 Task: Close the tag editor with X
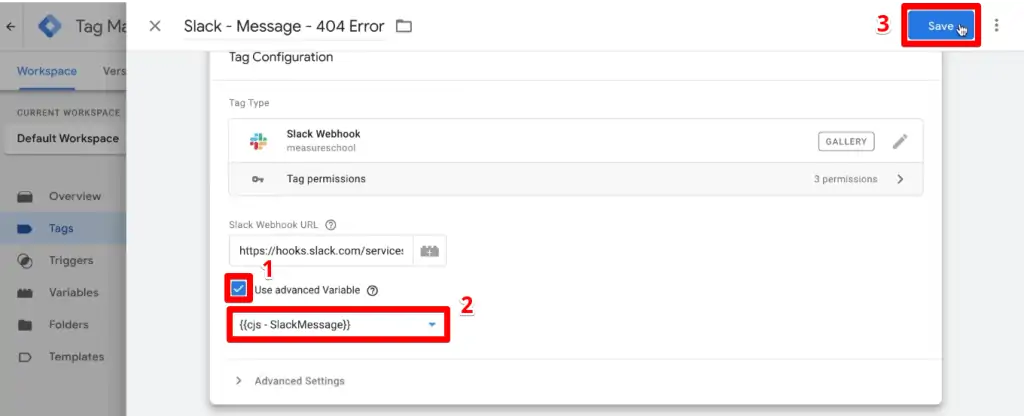(155, 26)
